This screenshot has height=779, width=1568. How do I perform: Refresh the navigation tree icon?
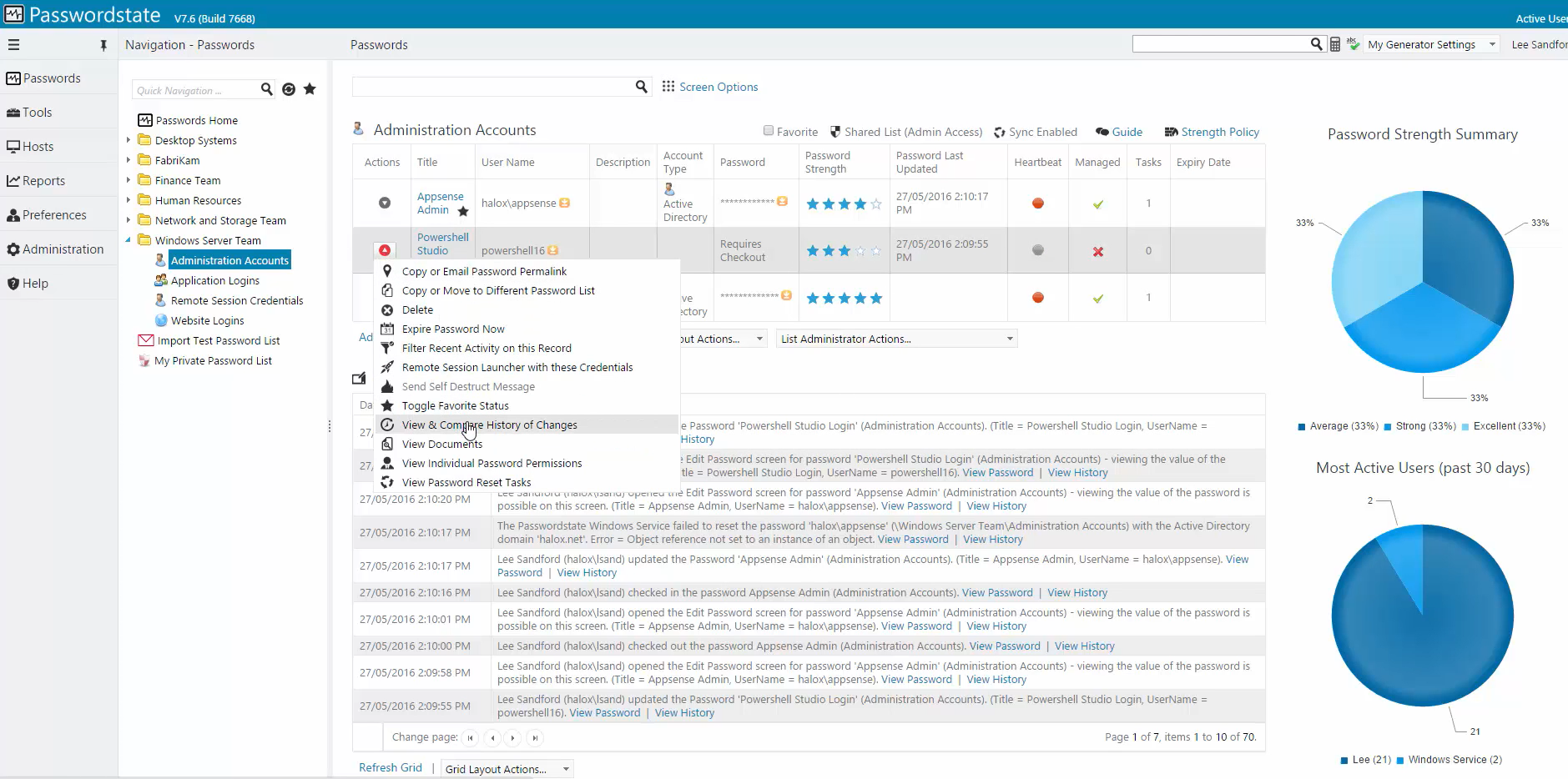point(289,89)
